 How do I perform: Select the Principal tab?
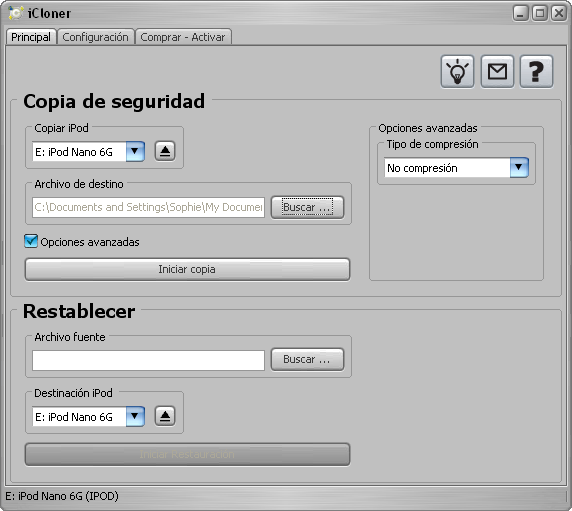pyautogui.click(x=31, y=37)
